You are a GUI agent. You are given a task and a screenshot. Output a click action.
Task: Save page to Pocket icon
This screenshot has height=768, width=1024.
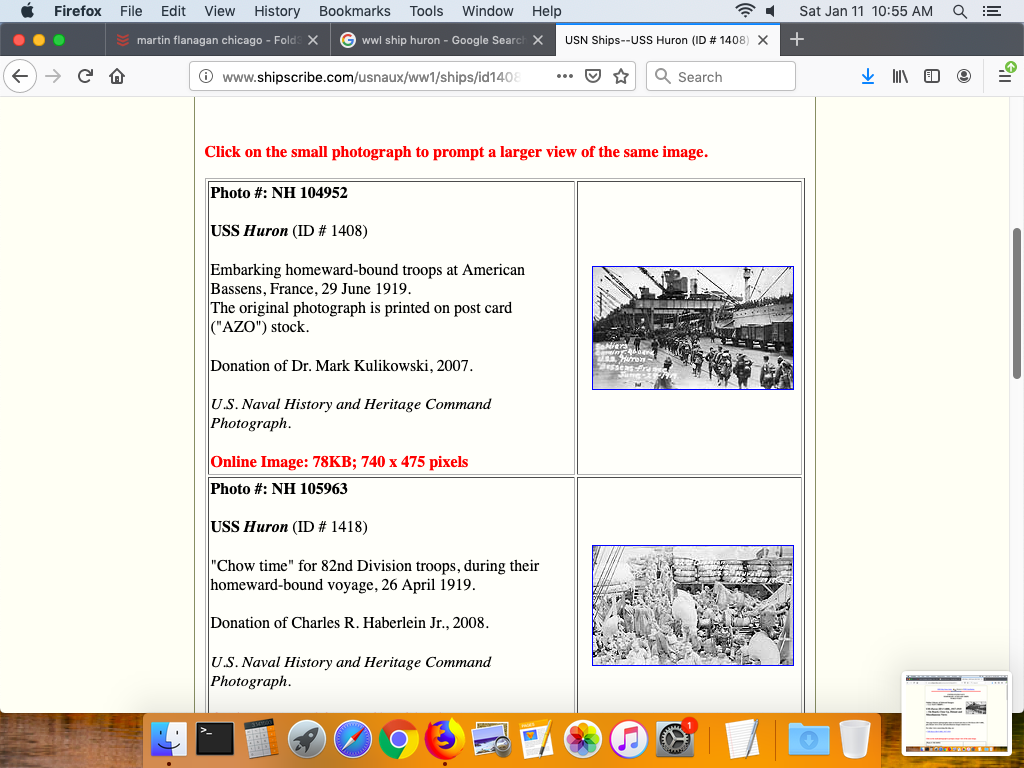coord(593,76)
